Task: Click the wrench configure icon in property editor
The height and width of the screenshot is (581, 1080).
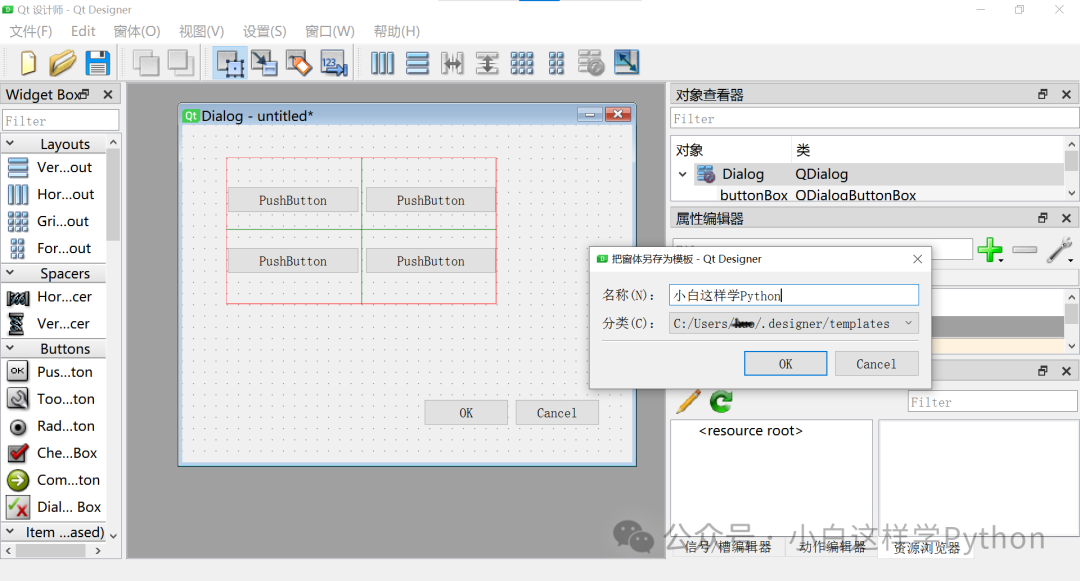Action: click(x=1059, y=249)
